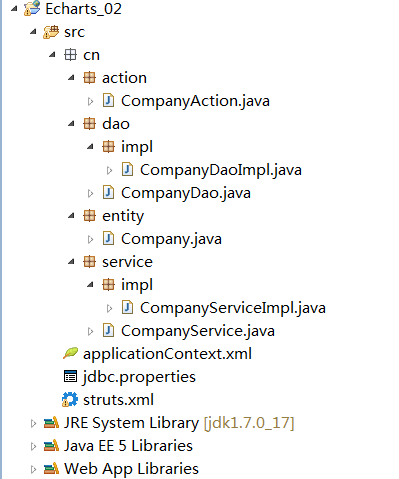
Task: Click the src source folder icon
Action: pyautogui.click(x=51, y=32)
